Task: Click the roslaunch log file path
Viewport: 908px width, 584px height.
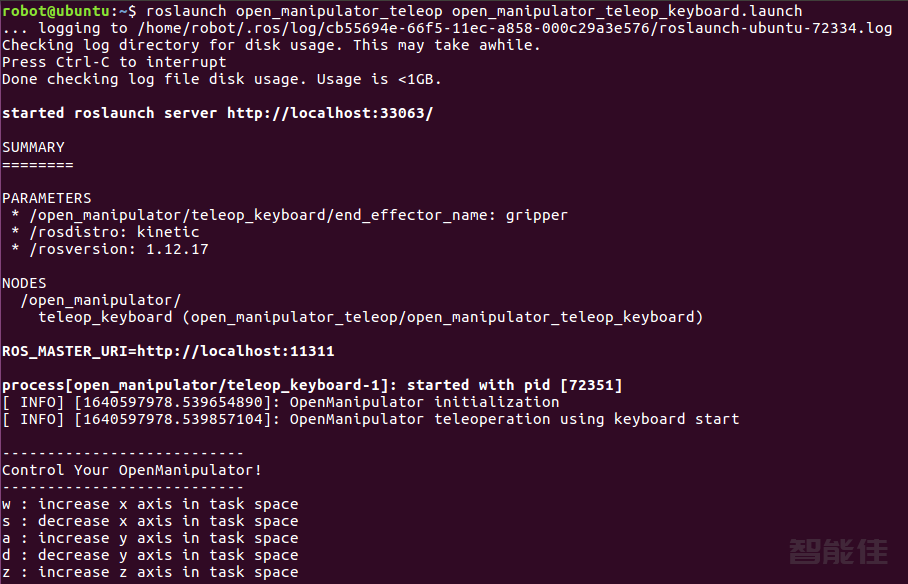Action: [x=514, y=28]
